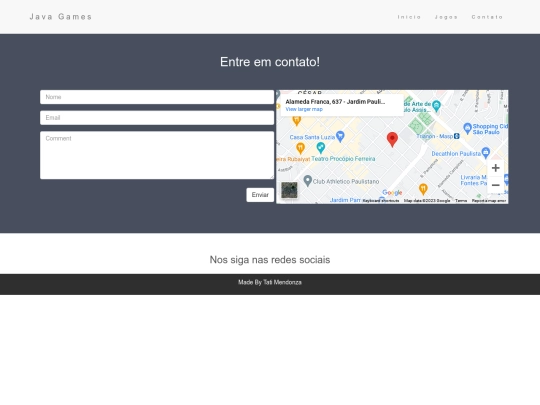Select the Teatro Procópio Ferreira marker
Viewport: 540px width, 405px height.
pos(321,148)
